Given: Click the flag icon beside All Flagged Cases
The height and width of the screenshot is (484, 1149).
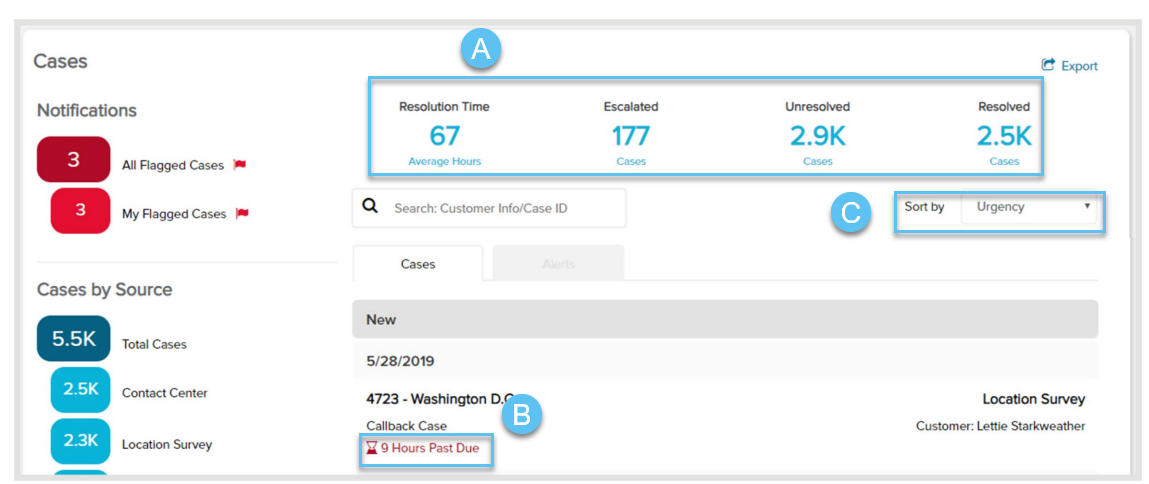Looking at the screenshot, I should click(x=239, y=165).
